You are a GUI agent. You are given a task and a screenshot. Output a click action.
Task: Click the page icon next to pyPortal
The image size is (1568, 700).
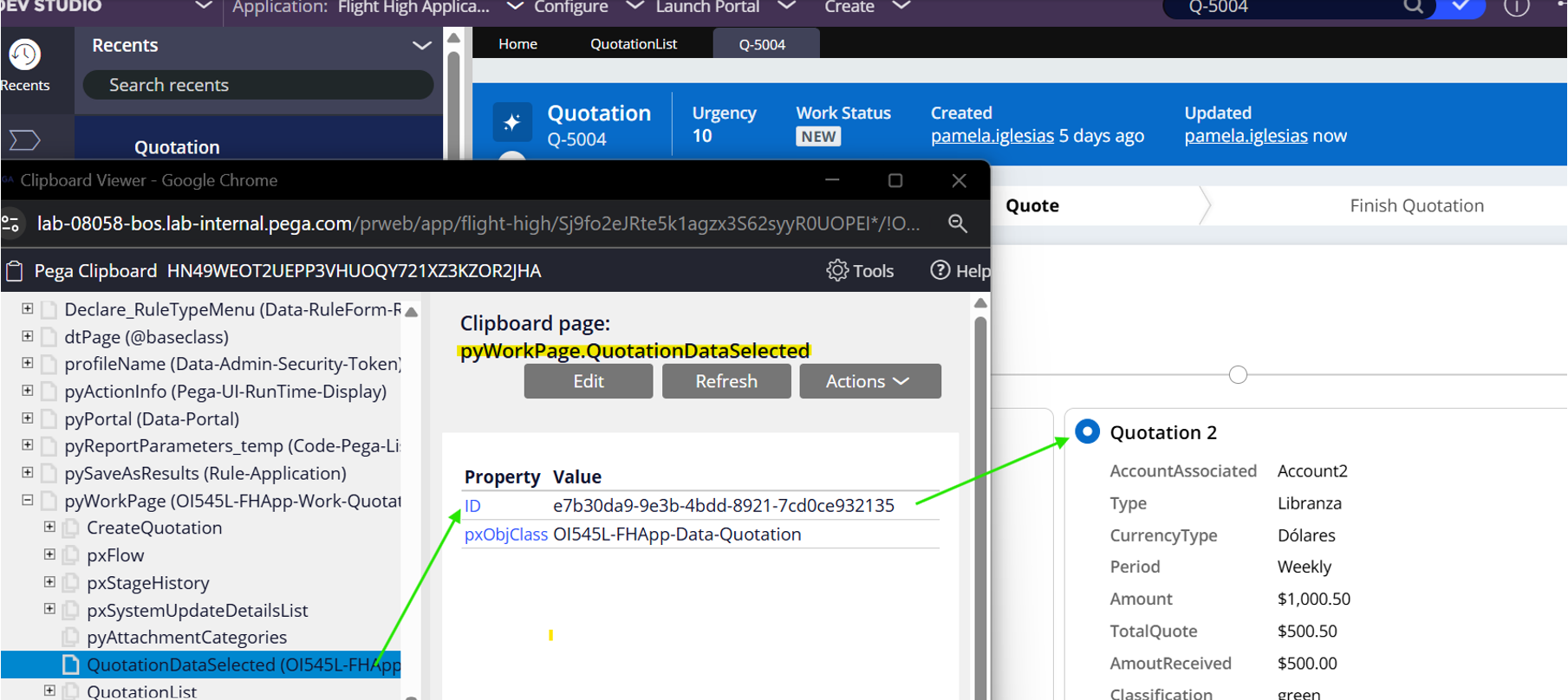coord(49,419)
